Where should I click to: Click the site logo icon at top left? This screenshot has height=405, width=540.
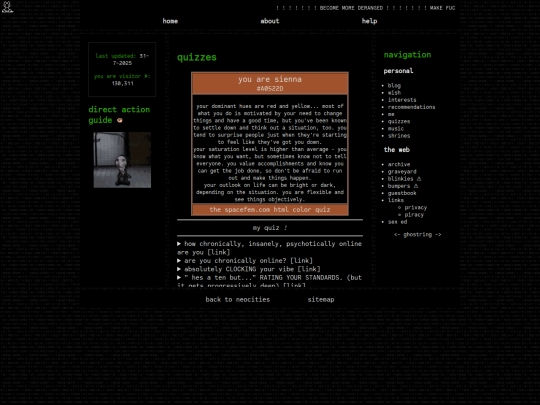click(x=7, y=7)
